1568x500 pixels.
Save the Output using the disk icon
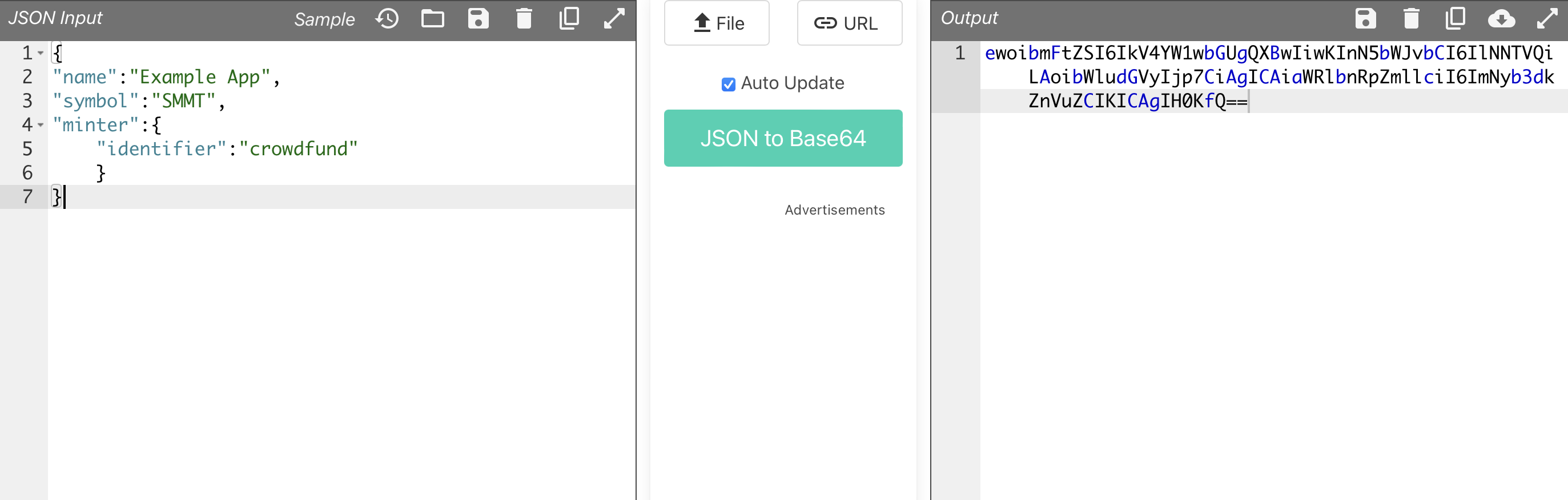(1365, 19)
